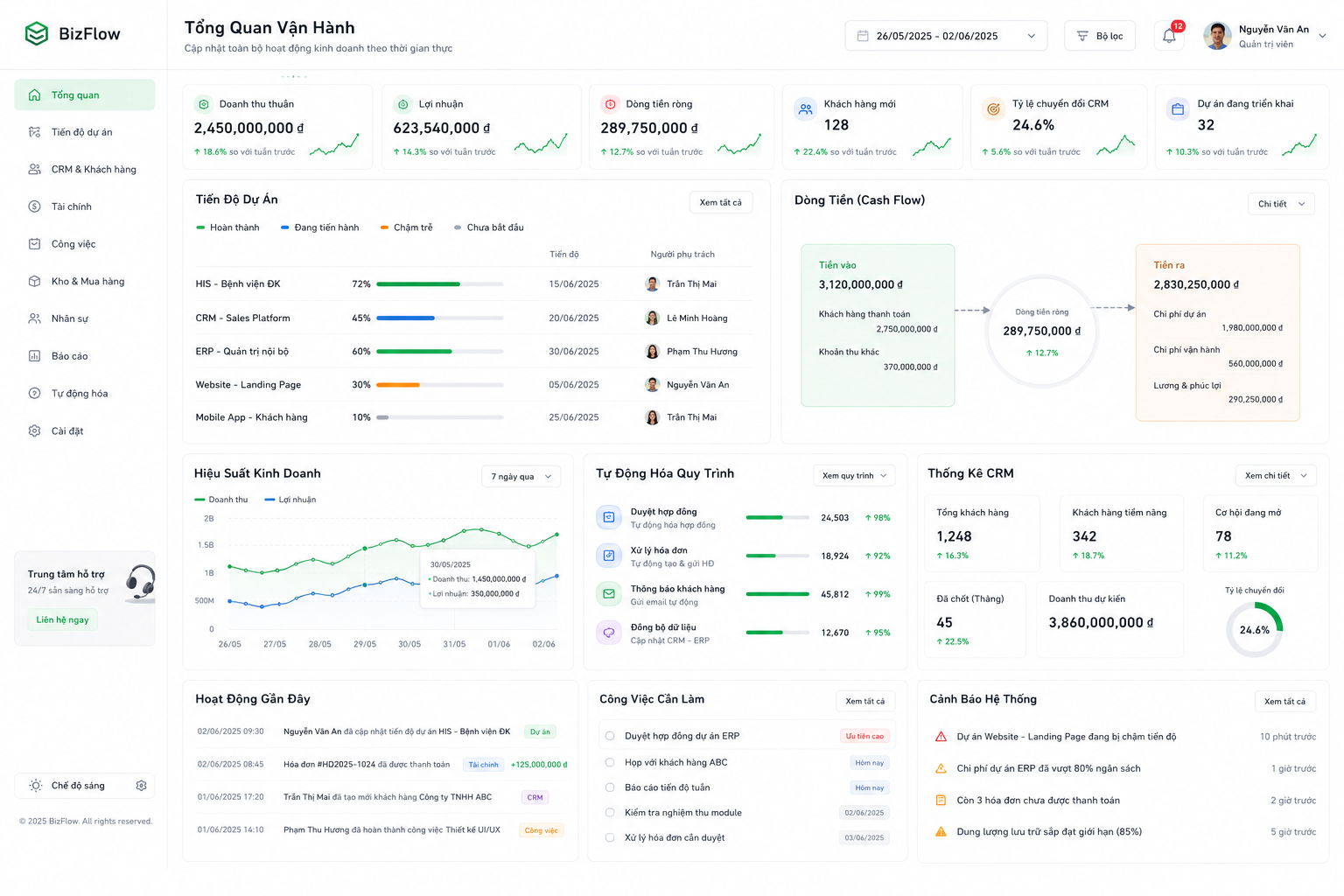Open the Xem chi tiết dropdown in Thống Kê CRM
The height and width of the screenshot is (896, 1344).
[1276, 476]
